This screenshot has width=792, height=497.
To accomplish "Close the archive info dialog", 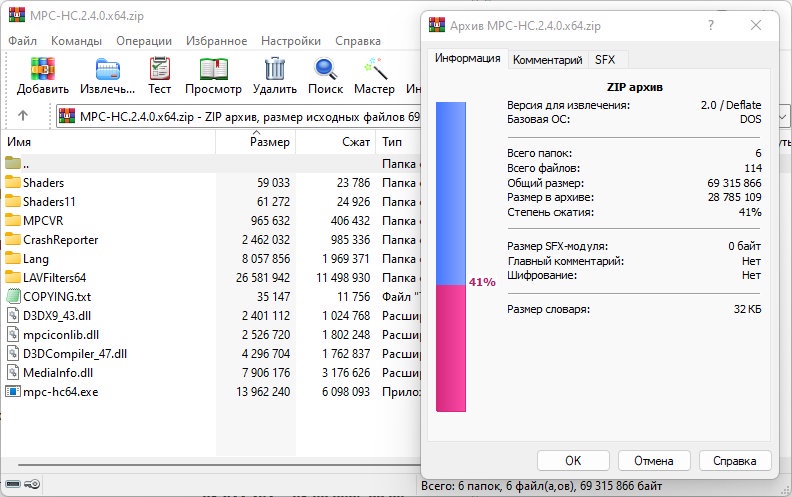I will pos(756,25).
